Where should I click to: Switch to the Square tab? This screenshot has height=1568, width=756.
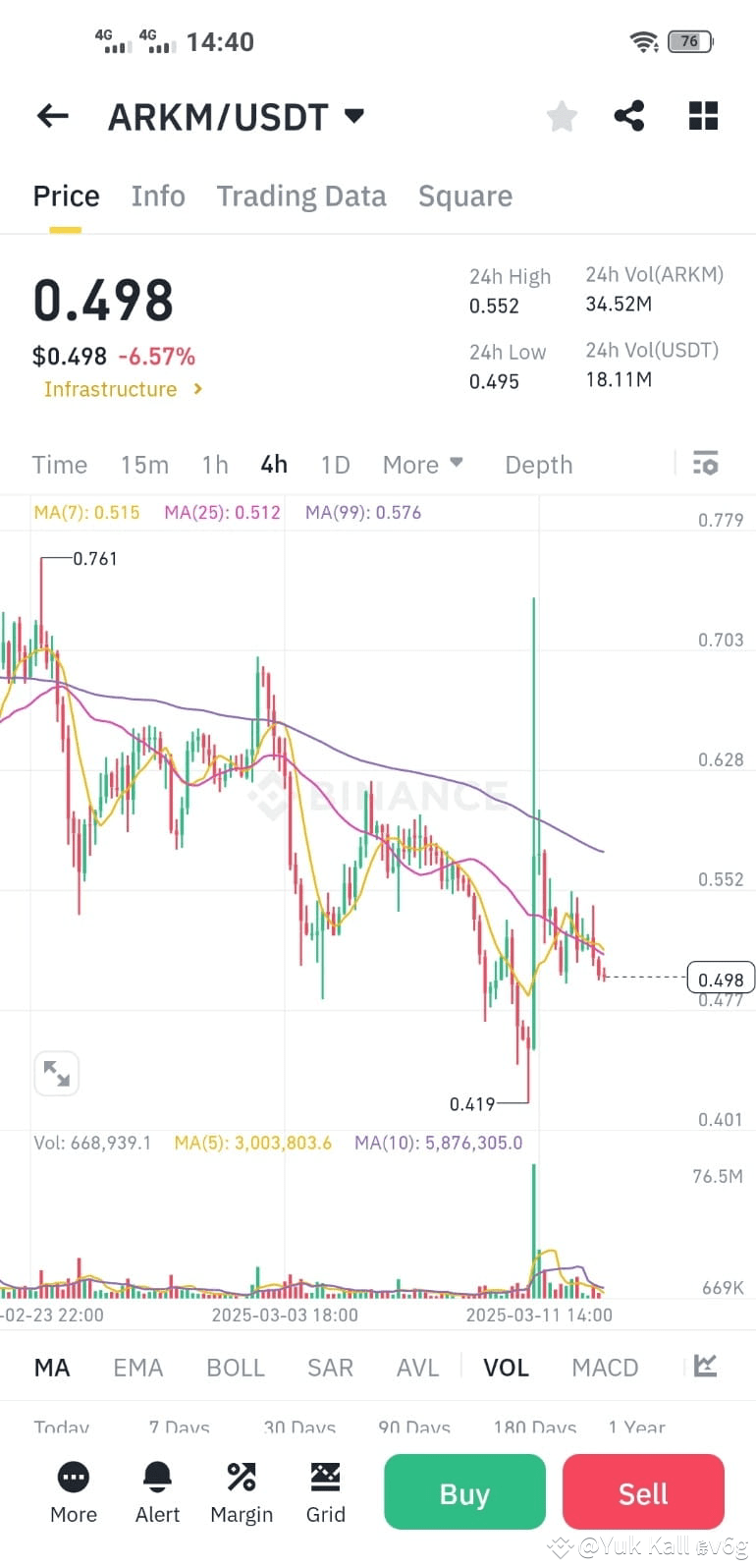(465, 196)
